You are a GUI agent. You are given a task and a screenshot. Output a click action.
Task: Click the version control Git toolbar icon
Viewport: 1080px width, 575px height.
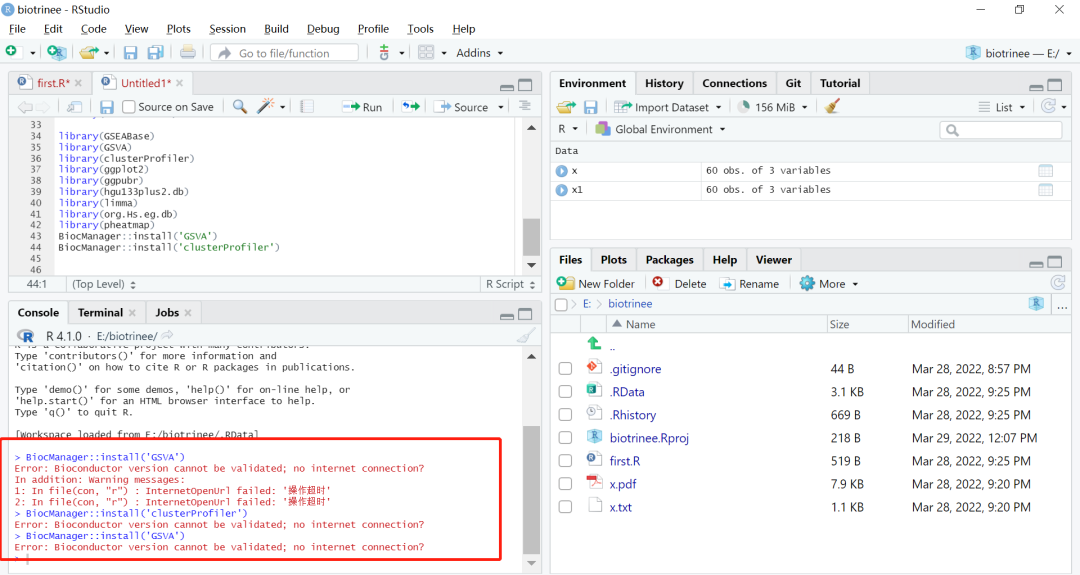pyautogui.click(x=384, y=52)
